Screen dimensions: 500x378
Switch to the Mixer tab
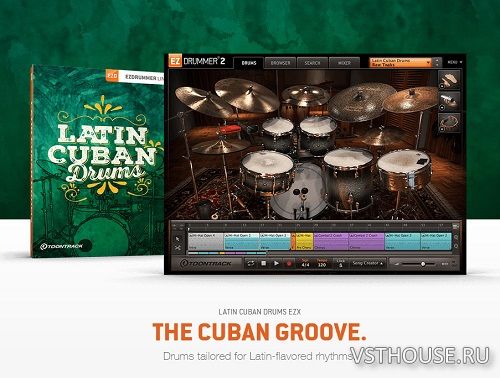click(344, 63)
